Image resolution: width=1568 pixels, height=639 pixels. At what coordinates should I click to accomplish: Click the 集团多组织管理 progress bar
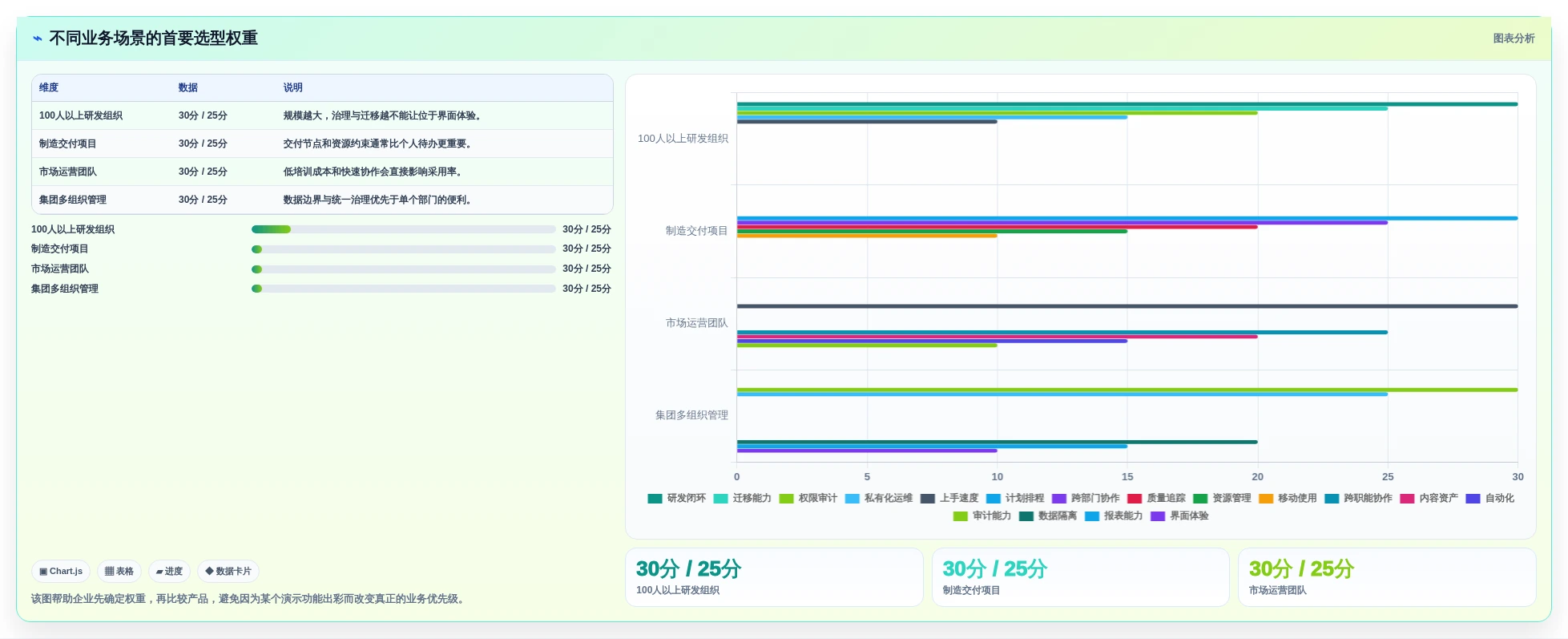pos(403,289)
